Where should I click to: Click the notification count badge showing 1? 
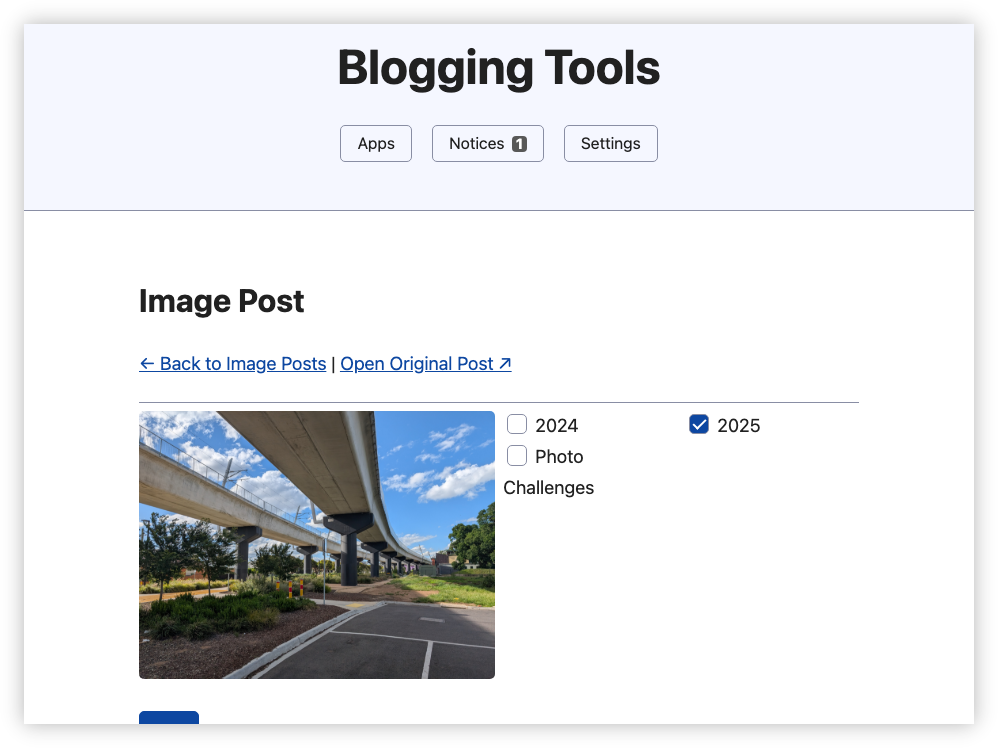521,143
